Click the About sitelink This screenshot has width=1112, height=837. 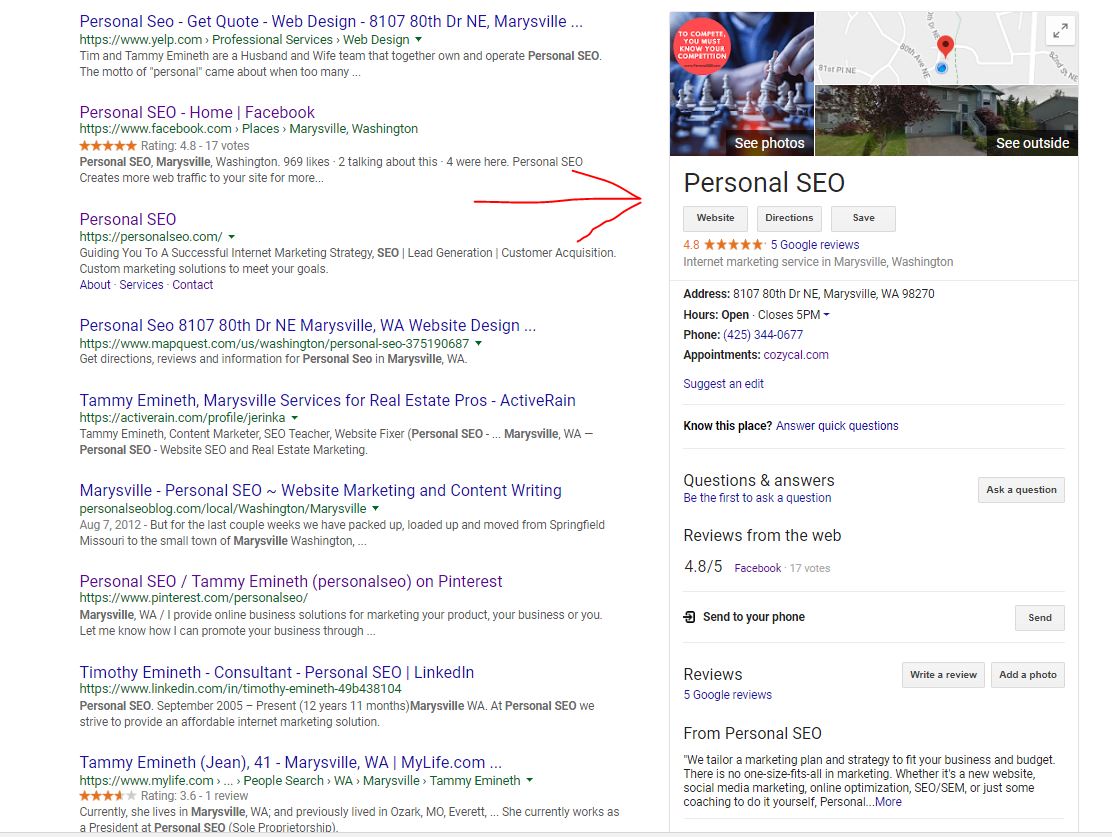(95, 284)
